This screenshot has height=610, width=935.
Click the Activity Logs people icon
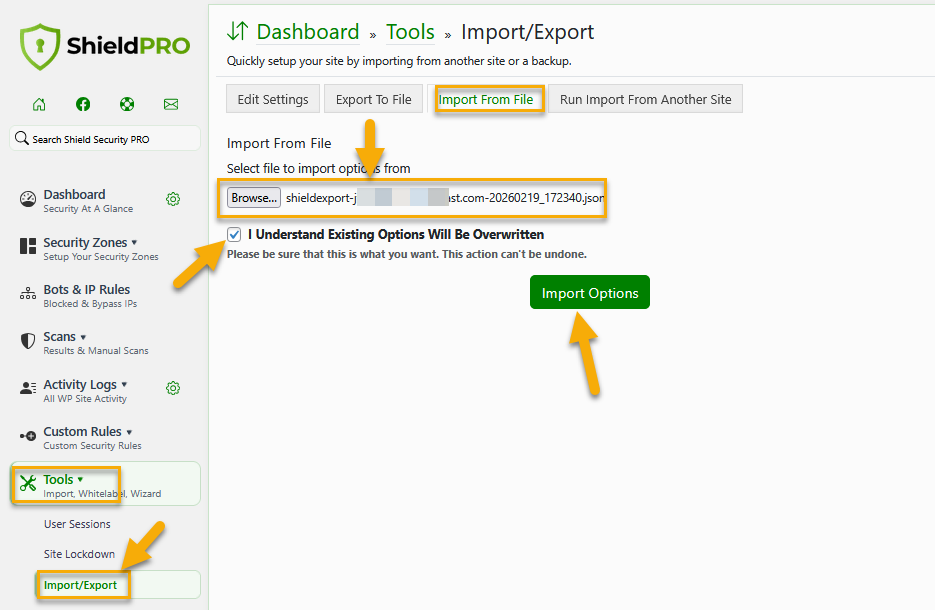[28, 388]
